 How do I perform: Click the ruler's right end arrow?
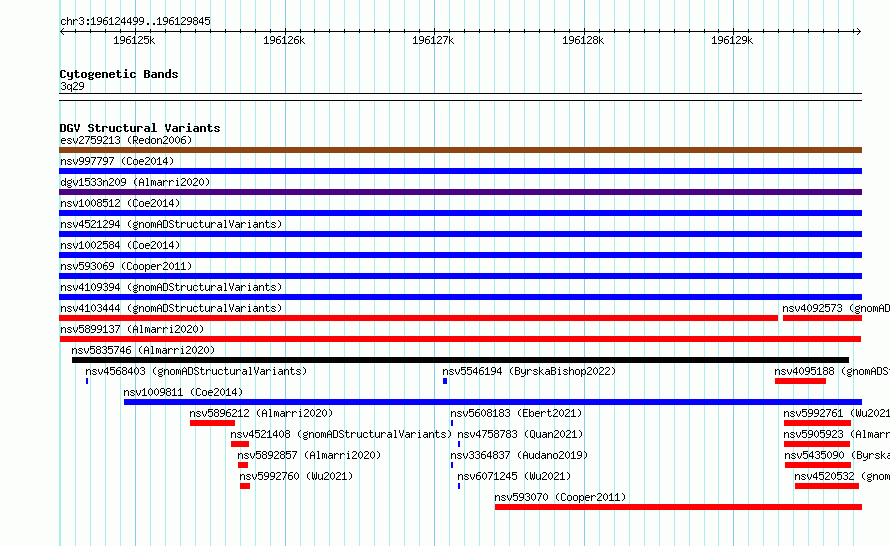[858, 31]
